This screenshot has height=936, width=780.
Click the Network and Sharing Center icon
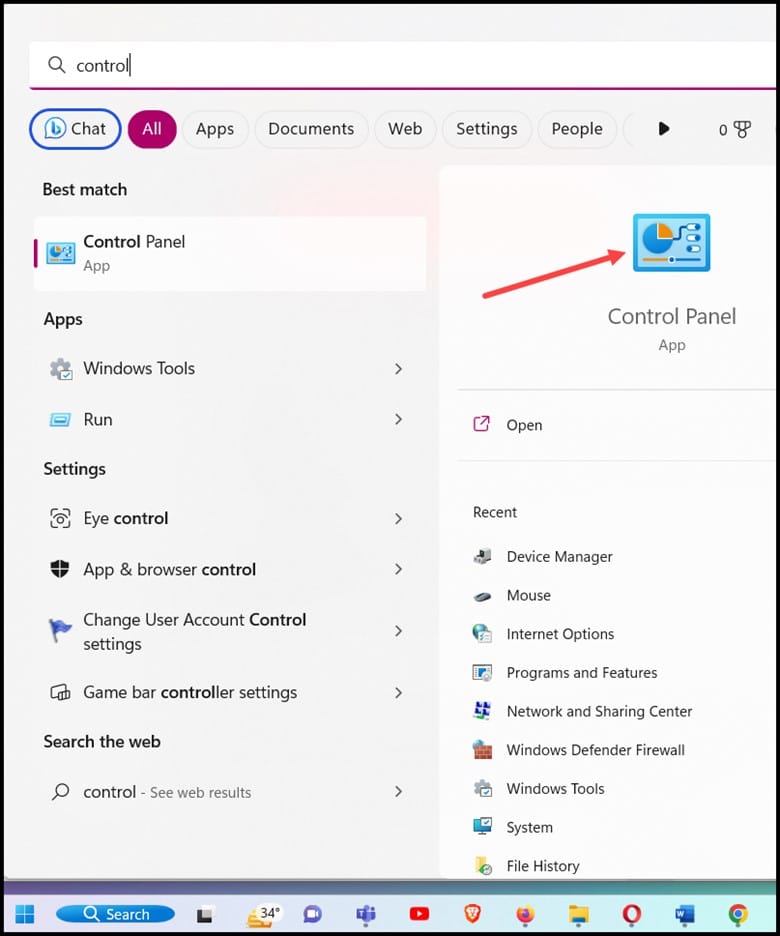pyautogui.click(x=482, y=711)
